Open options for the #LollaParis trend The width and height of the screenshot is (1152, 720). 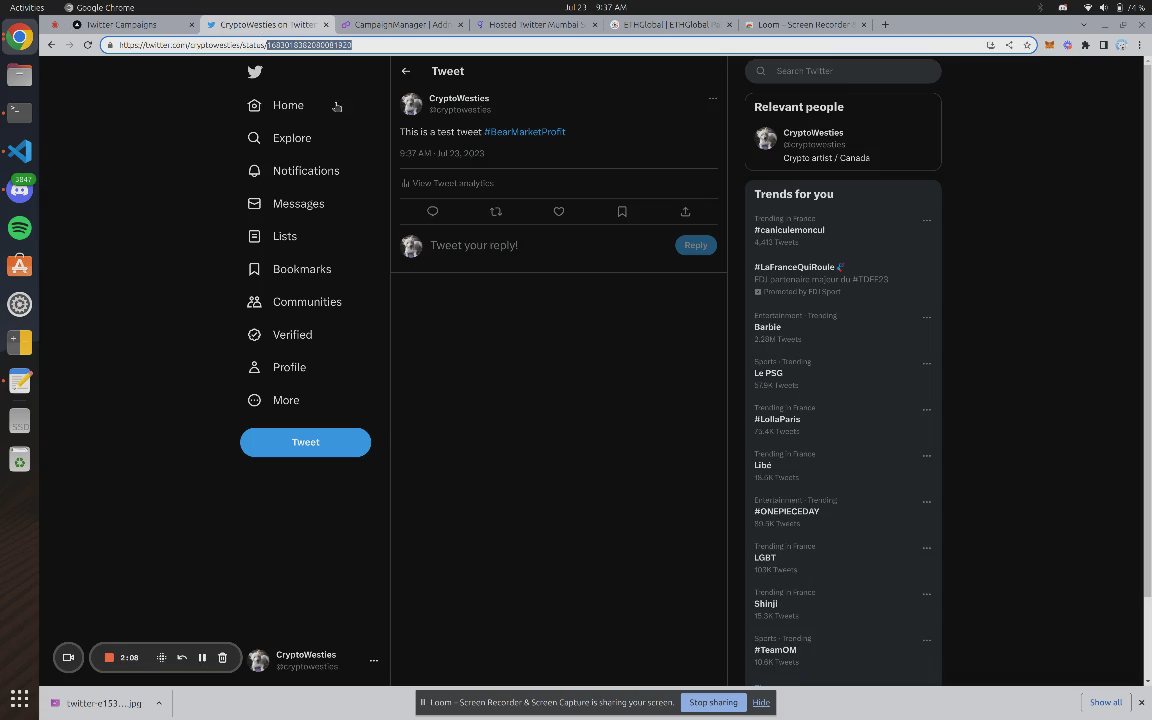926,410
